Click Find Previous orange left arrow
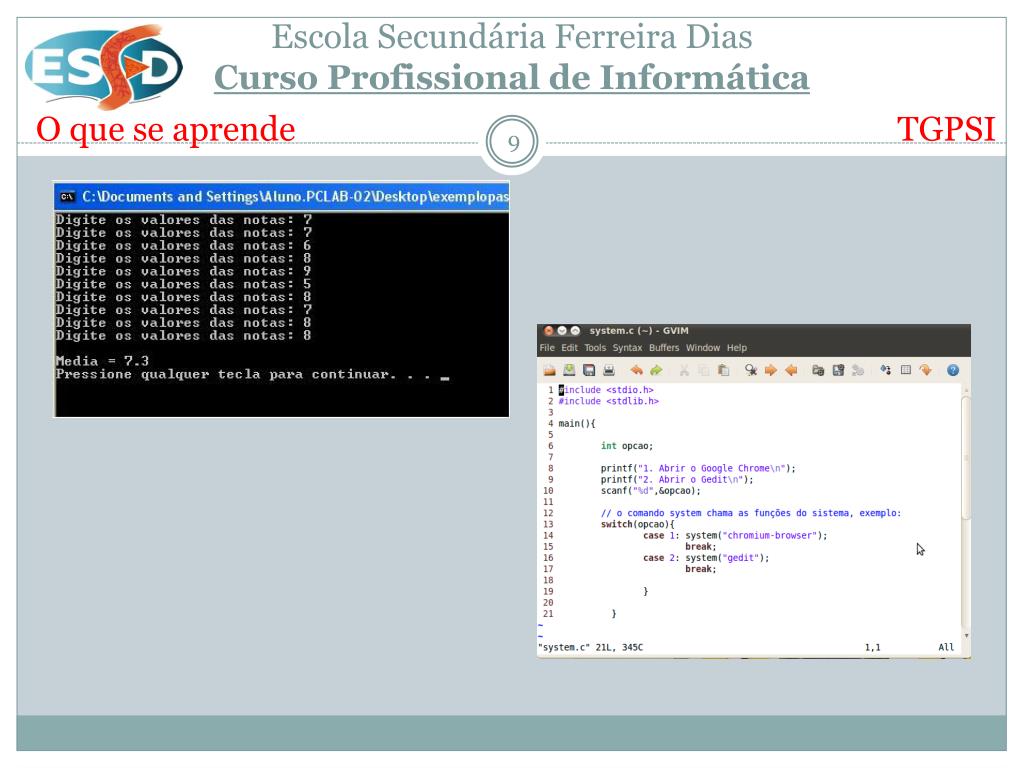 [791, 370]
